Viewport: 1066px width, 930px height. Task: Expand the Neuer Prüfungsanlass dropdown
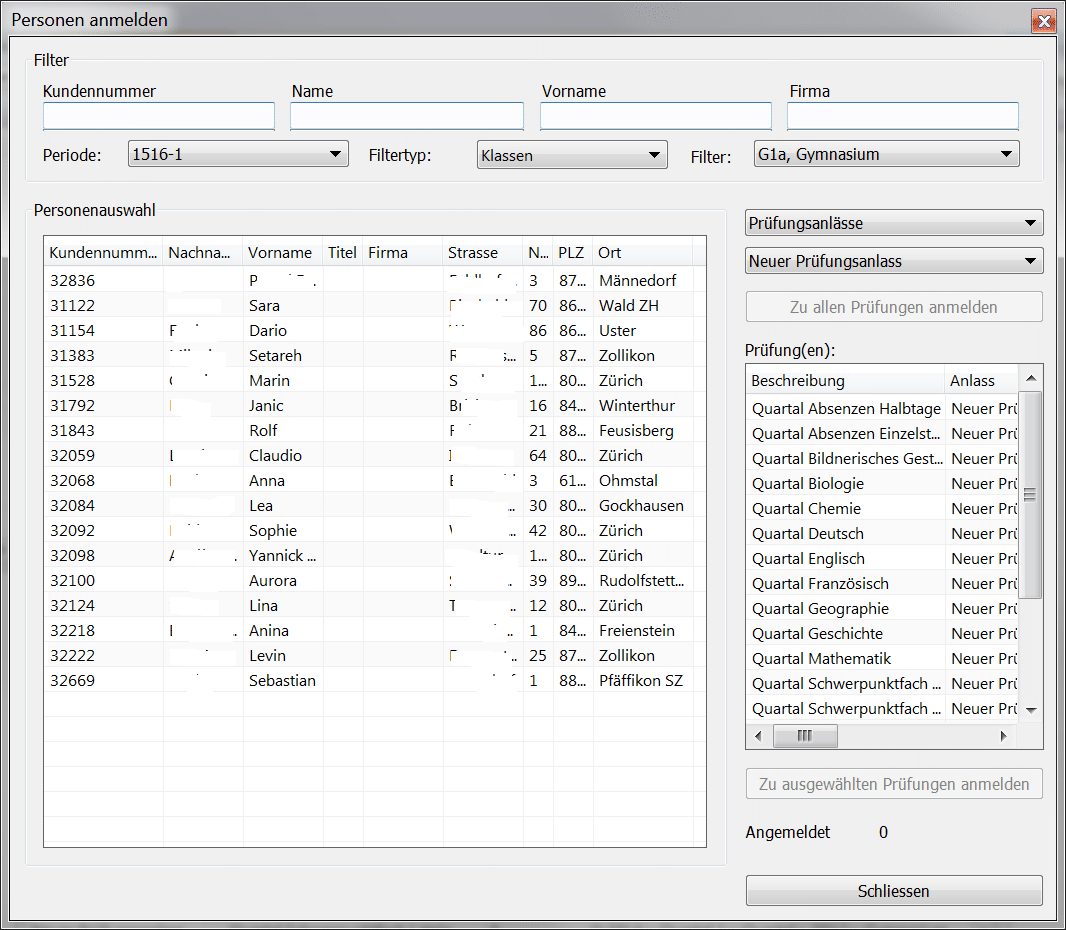[894, 261]
